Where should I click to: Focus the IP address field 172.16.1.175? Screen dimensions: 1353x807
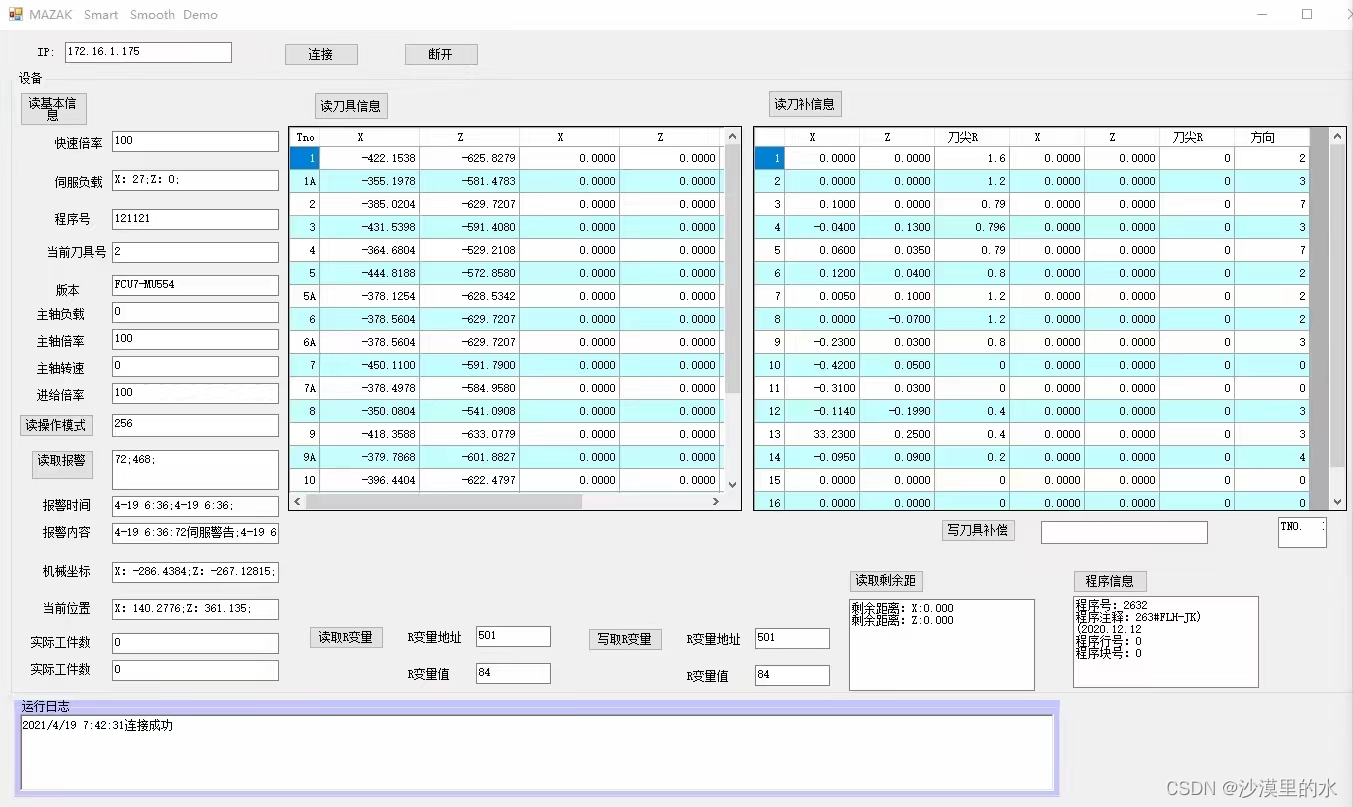[x=148, y=52]
